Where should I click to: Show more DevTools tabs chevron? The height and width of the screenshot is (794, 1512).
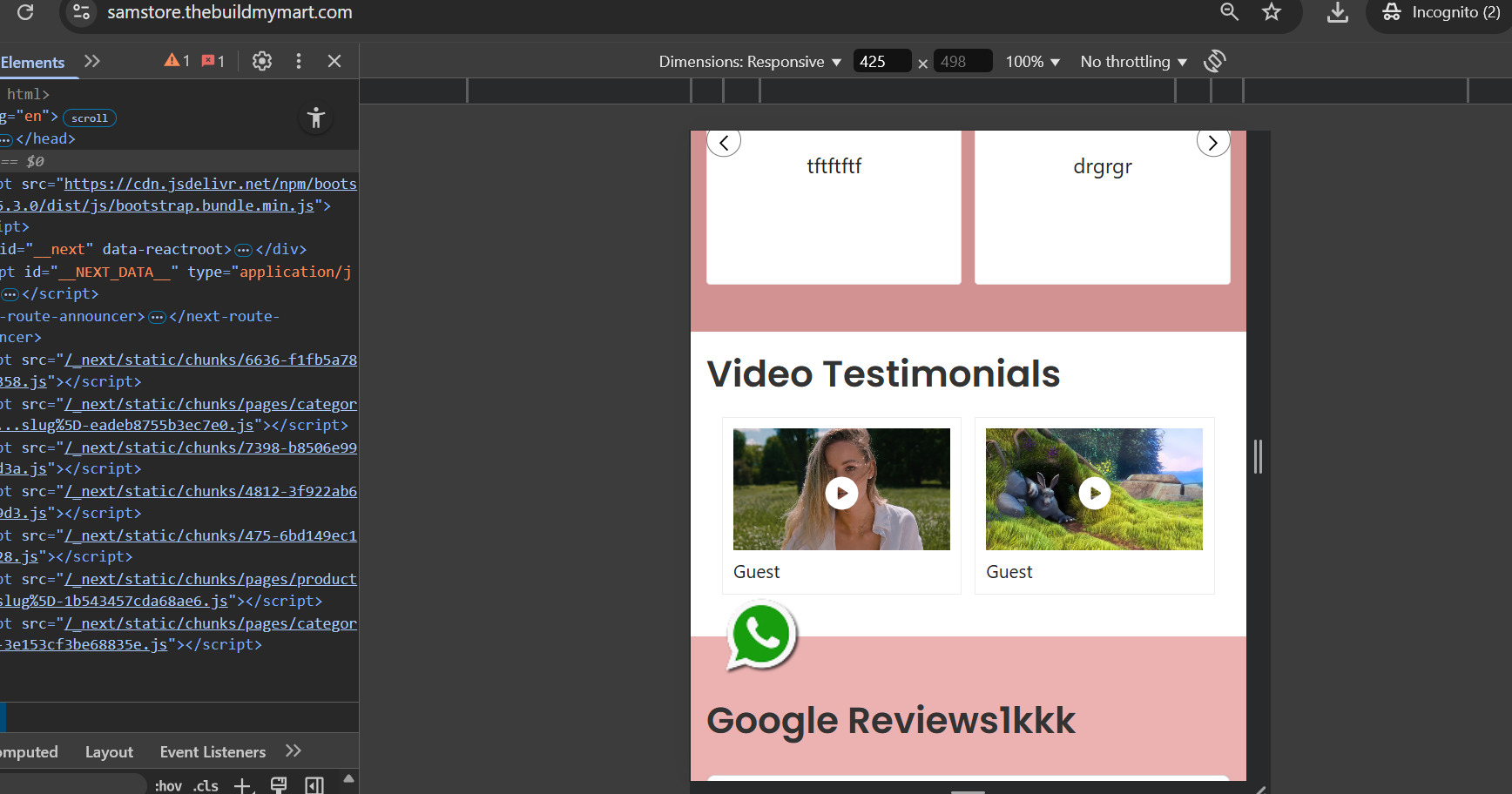92,61
